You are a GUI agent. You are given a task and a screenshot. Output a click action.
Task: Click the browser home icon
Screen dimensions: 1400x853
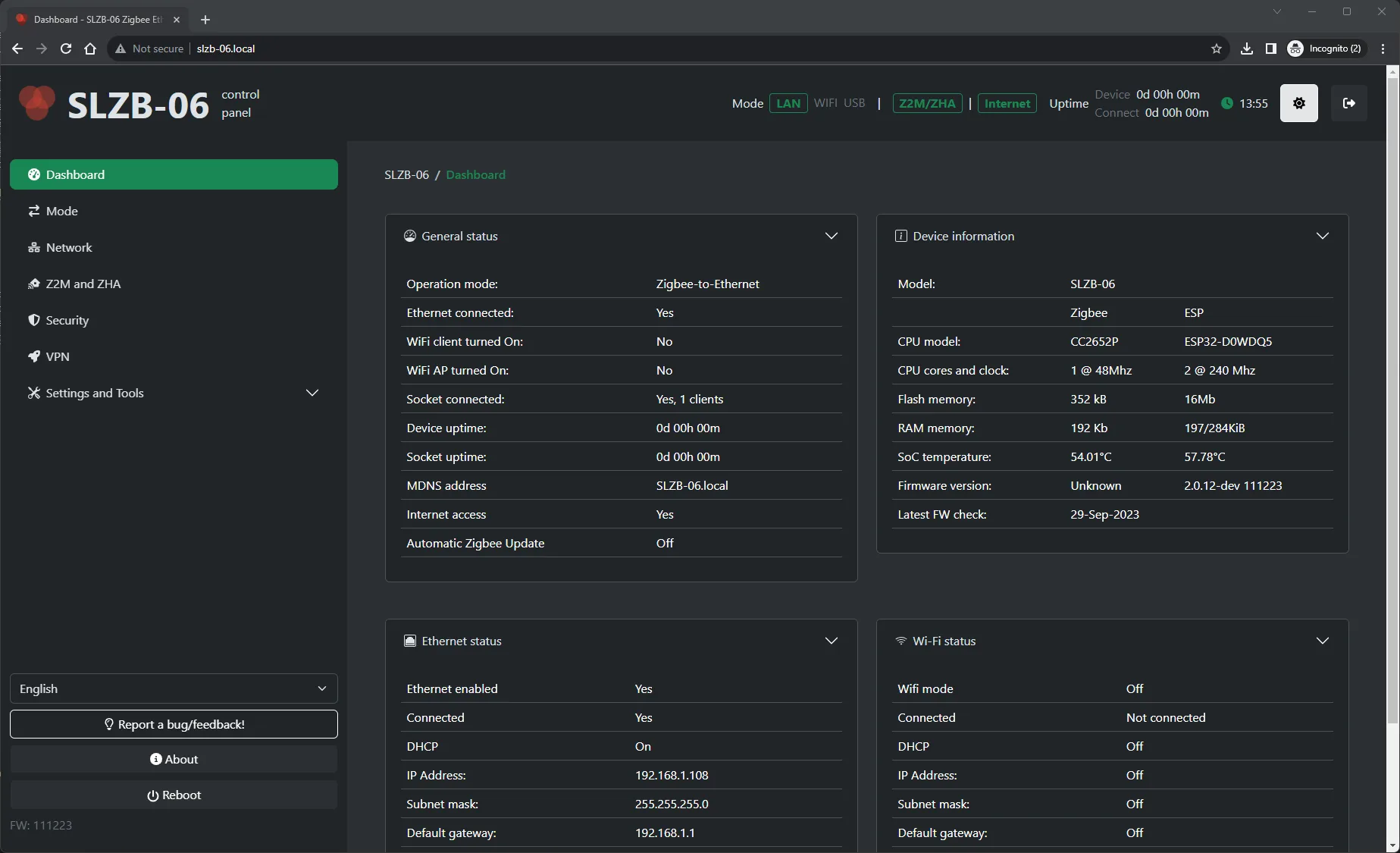point(90,49)
